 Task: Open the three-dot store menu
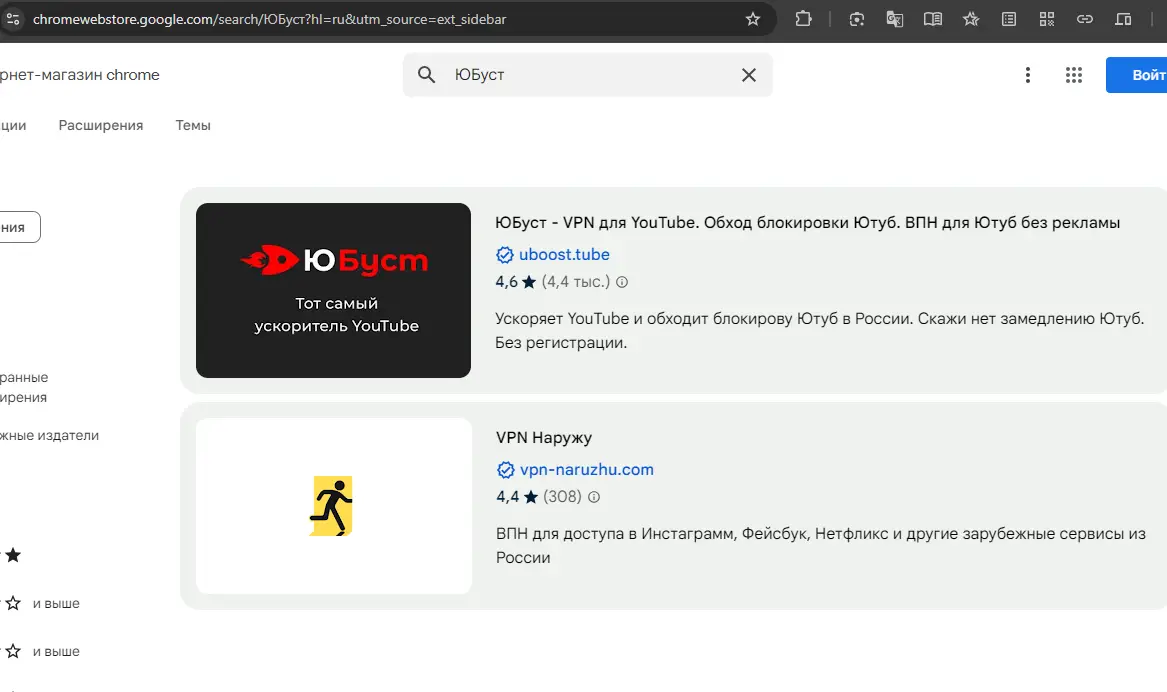pyautogui.click(x=1028, y=74)
